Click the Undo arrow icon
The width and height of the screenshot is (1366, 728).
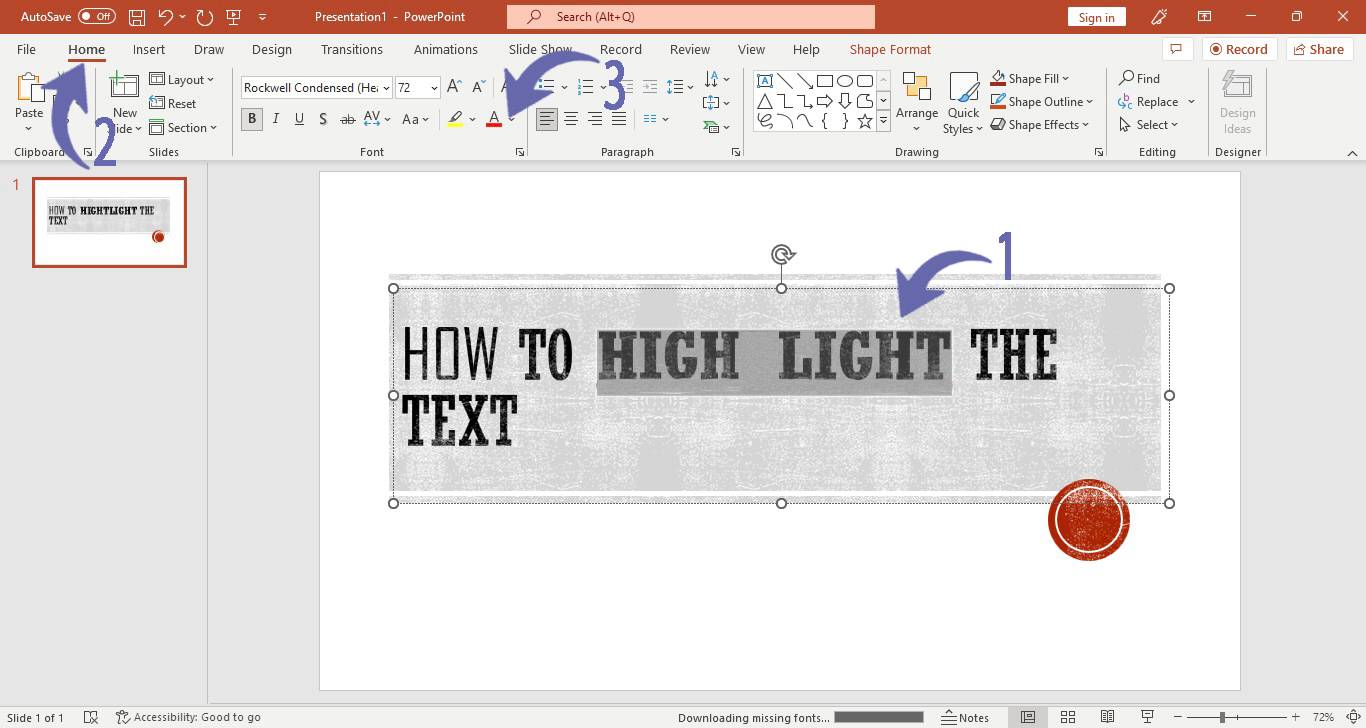point(166,17)
